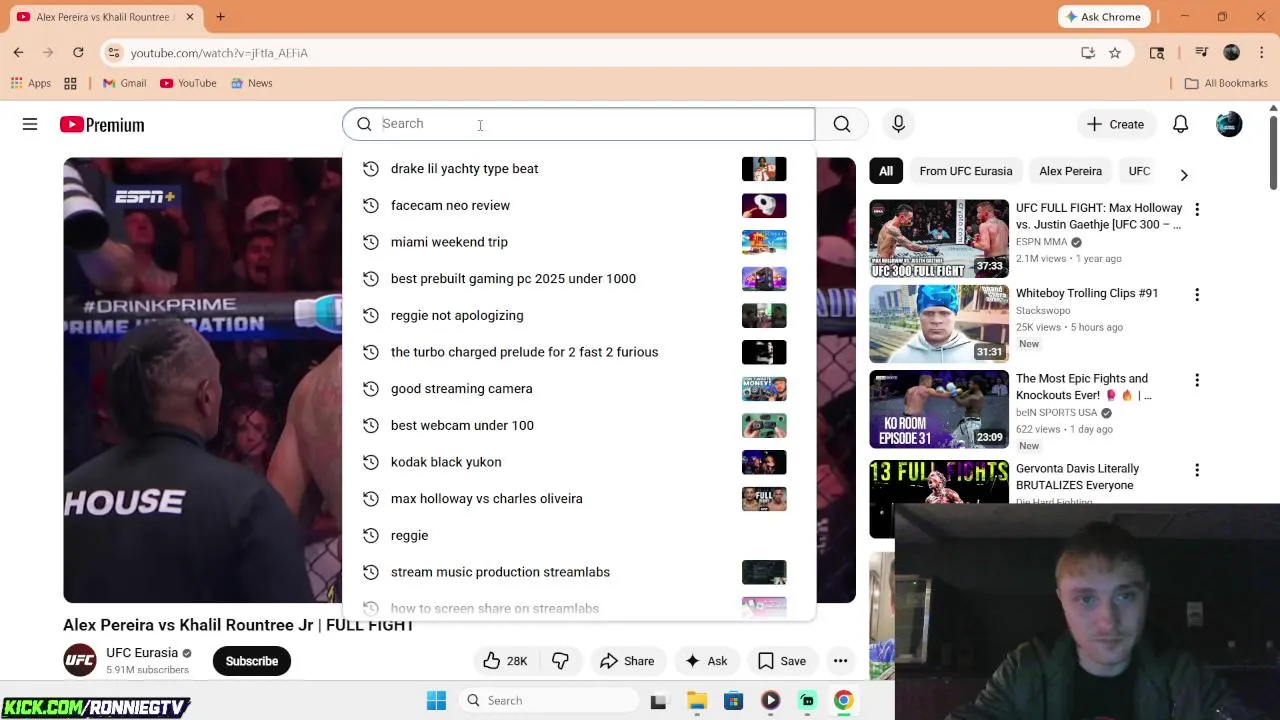Open account avatar menu
Image resolution: width=1280 pixels, height=720 pixels.
pyautogui.click(x=1229, y=124)
